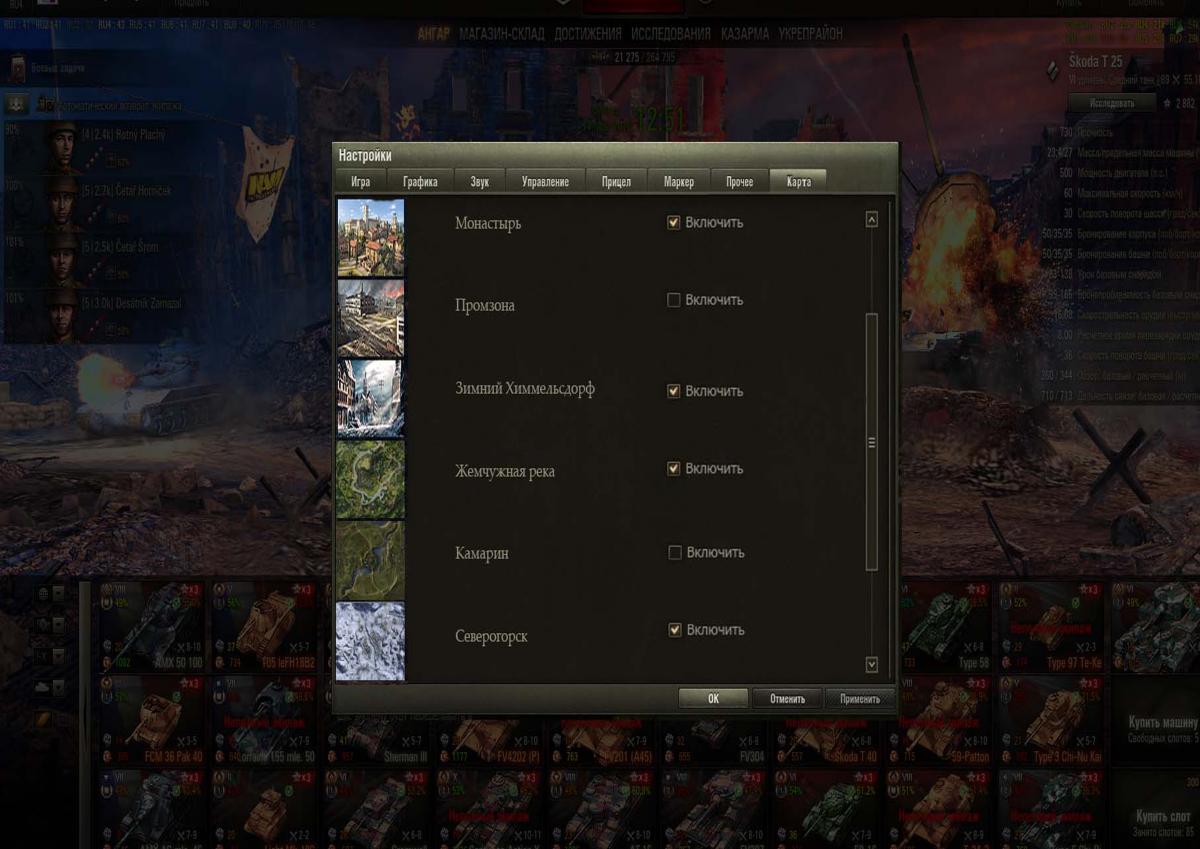Viewport: 1200px width, 849px height.
Task: Switch to the Графика settings tab
Action: tap(421, 182)
